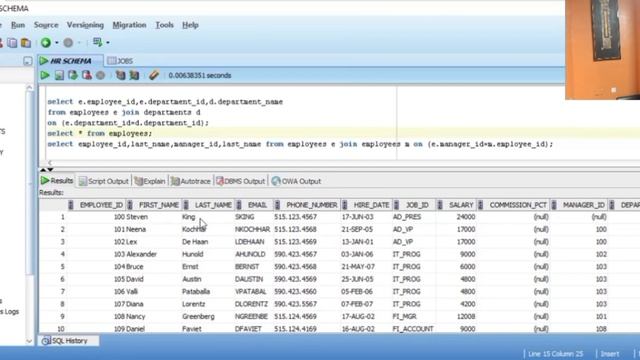The width and height of the screenshot is (640, 360).
Task: Click the salary cell 12008
Action: [x=466, y=317]
